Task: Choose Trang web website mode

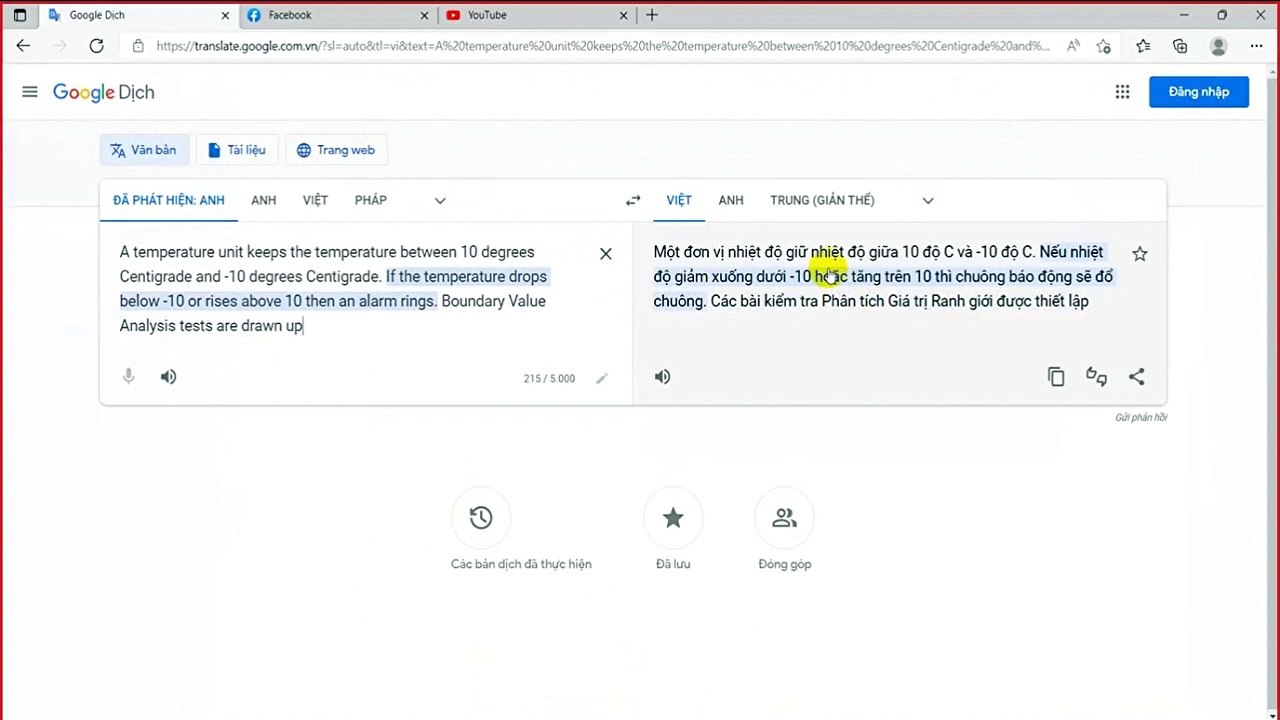Action: [336, 150]
